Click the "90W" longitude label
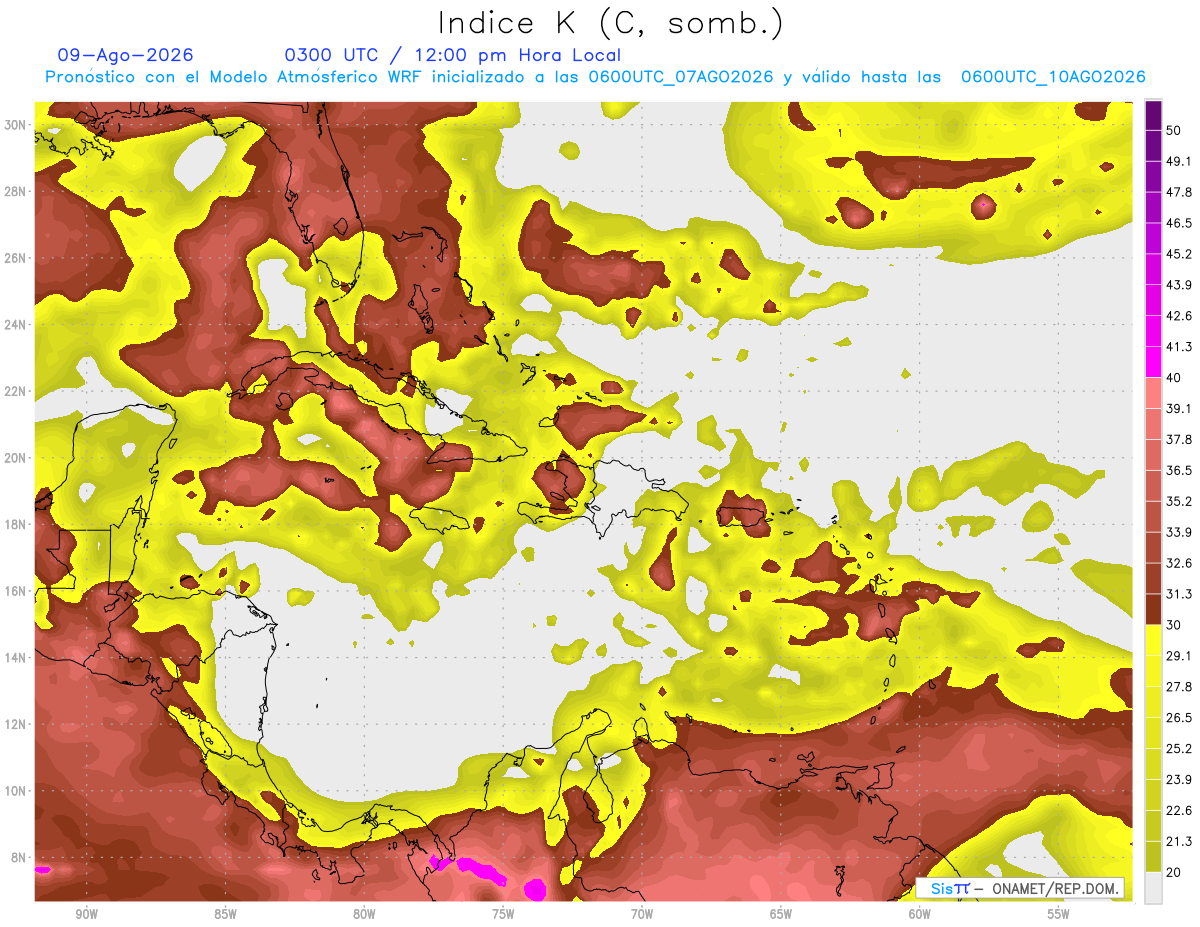This screenshot has width=1200, height=927. click(x=86, y=914)
